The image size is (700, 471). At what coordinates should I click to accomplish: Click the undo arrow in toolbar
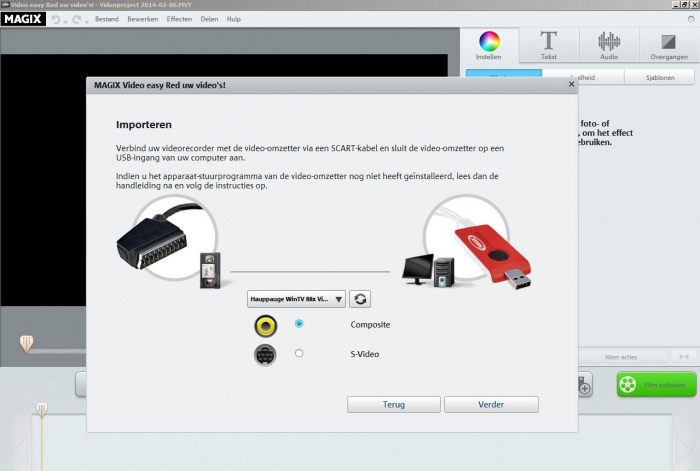pyautogui.click(x=55, y=20)
